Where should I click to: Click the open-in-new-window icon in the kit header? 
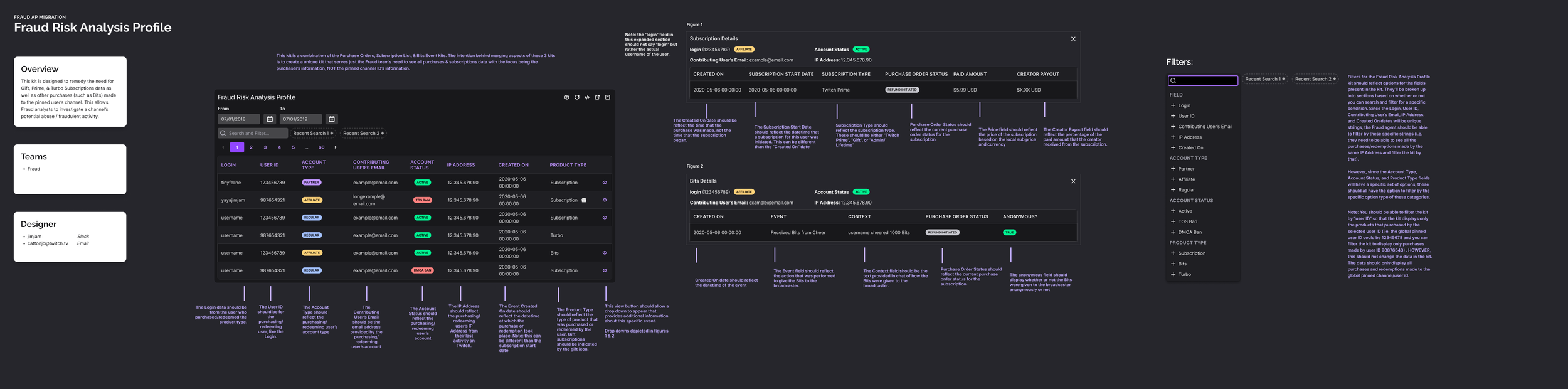[597, 97]
